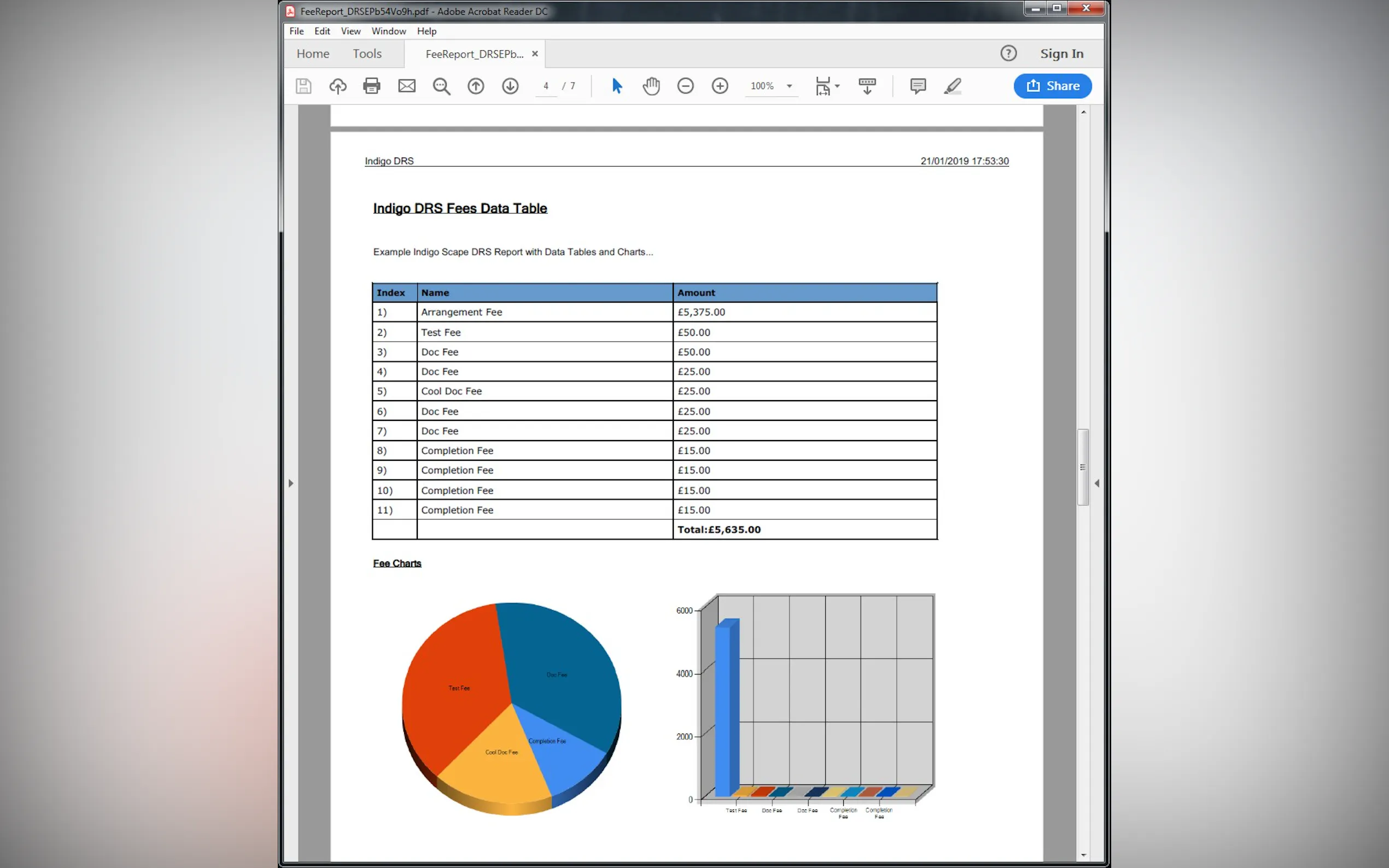Screen dimensions: 1389x868
Task: Activate the Hand pan tool
Action: [x=651, y=86]
